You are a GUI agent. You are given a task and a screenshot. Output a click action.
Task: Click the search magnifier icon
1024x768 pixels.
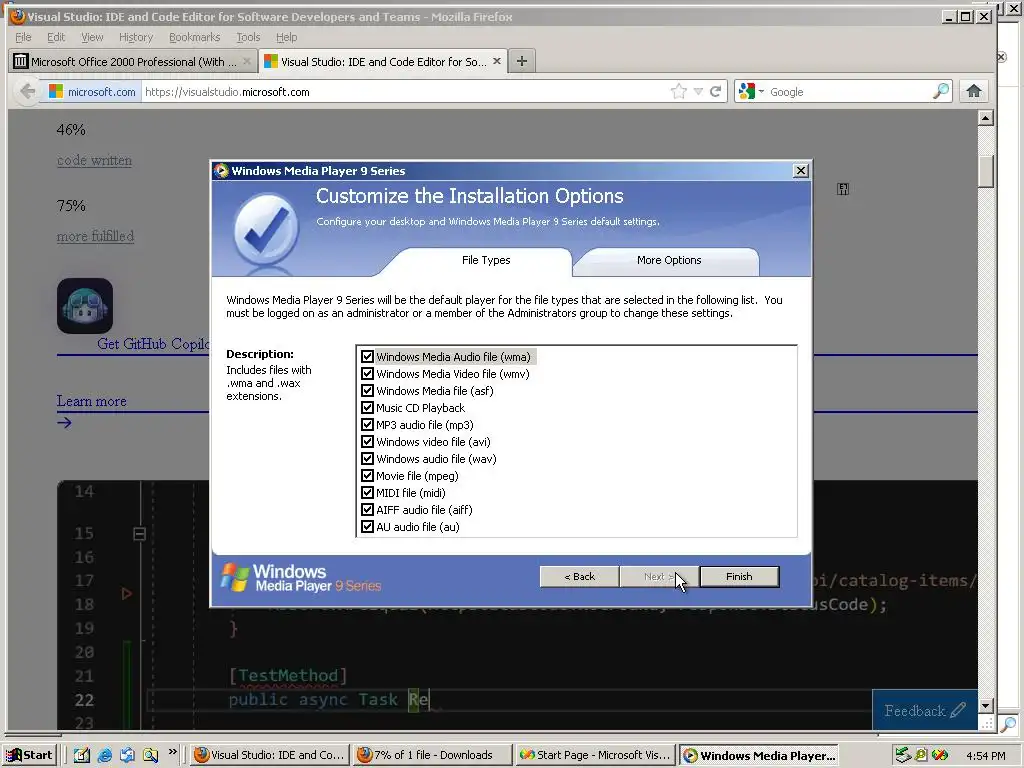click(x=941, y=91)
